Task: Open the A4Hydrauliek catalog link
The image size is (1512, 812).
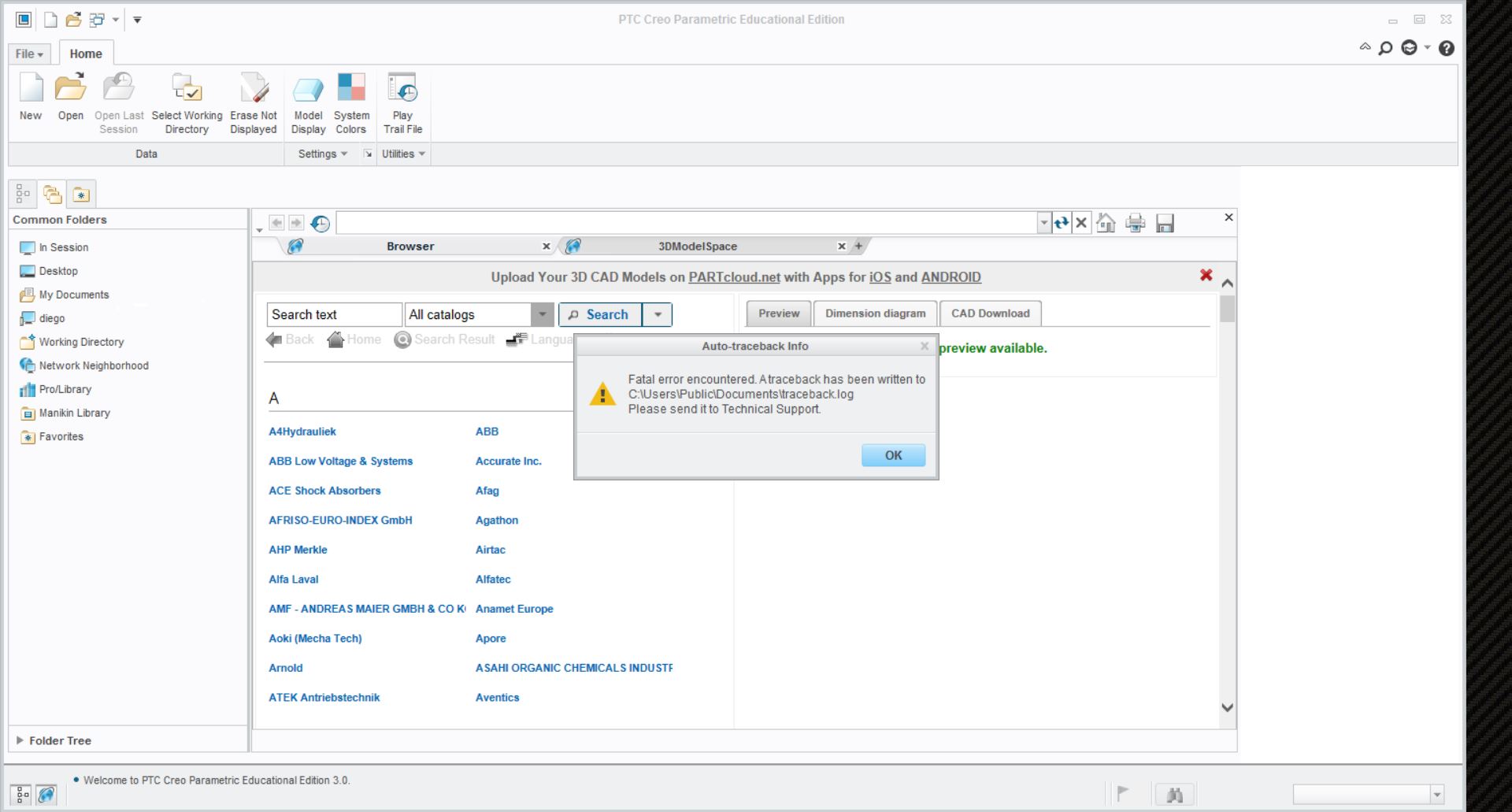Action: click(x=302, y=432)
